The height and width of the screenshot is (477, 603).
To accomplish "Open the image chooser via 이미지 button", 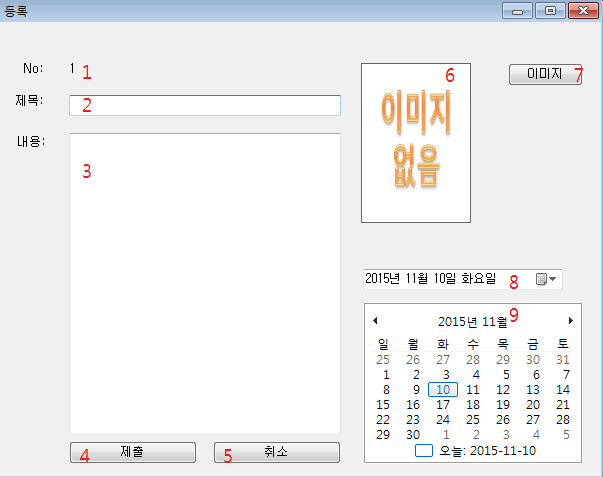I will 545,74.
